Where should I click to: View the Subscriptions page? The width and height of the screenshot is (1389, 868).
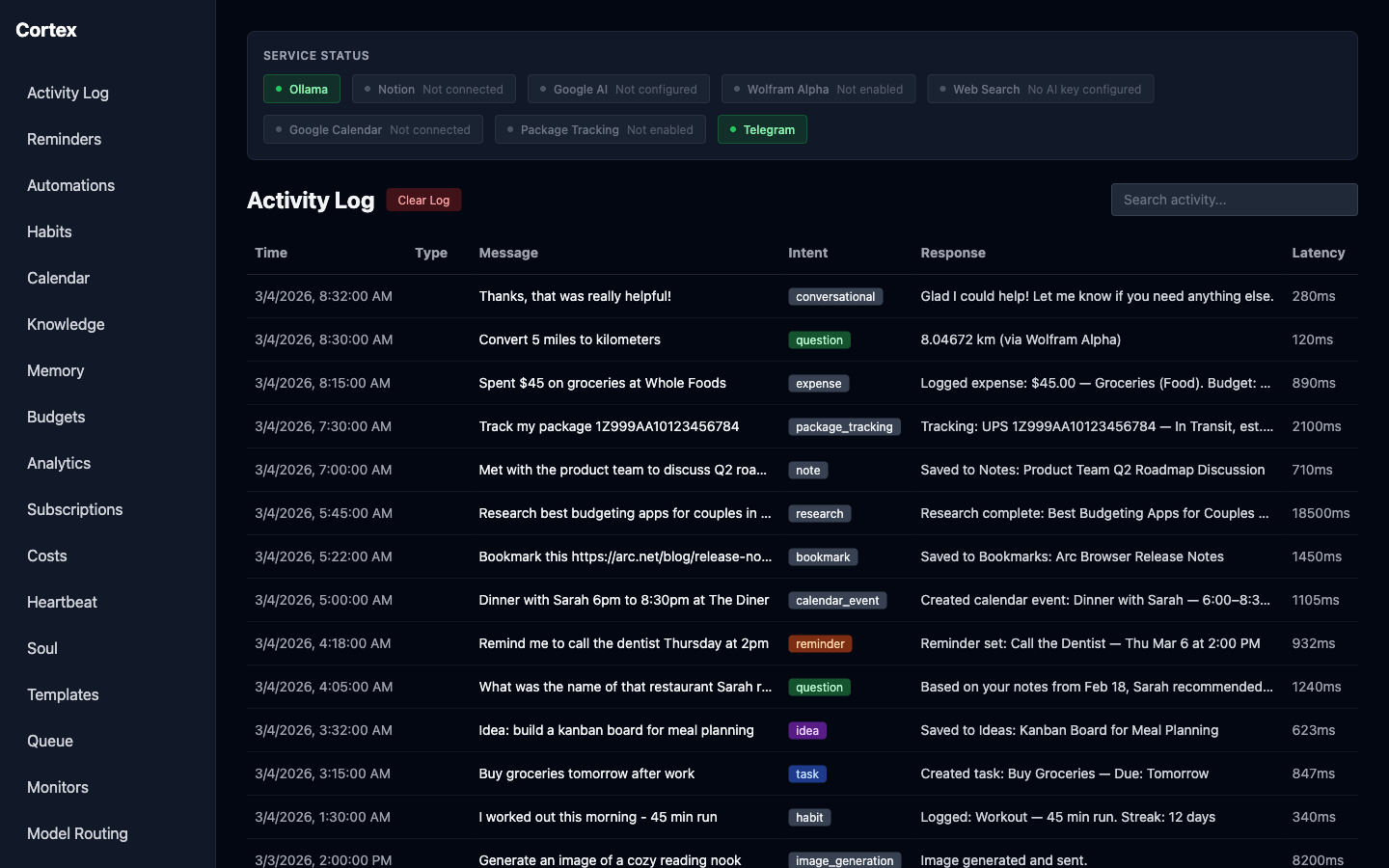click(74, 509)
